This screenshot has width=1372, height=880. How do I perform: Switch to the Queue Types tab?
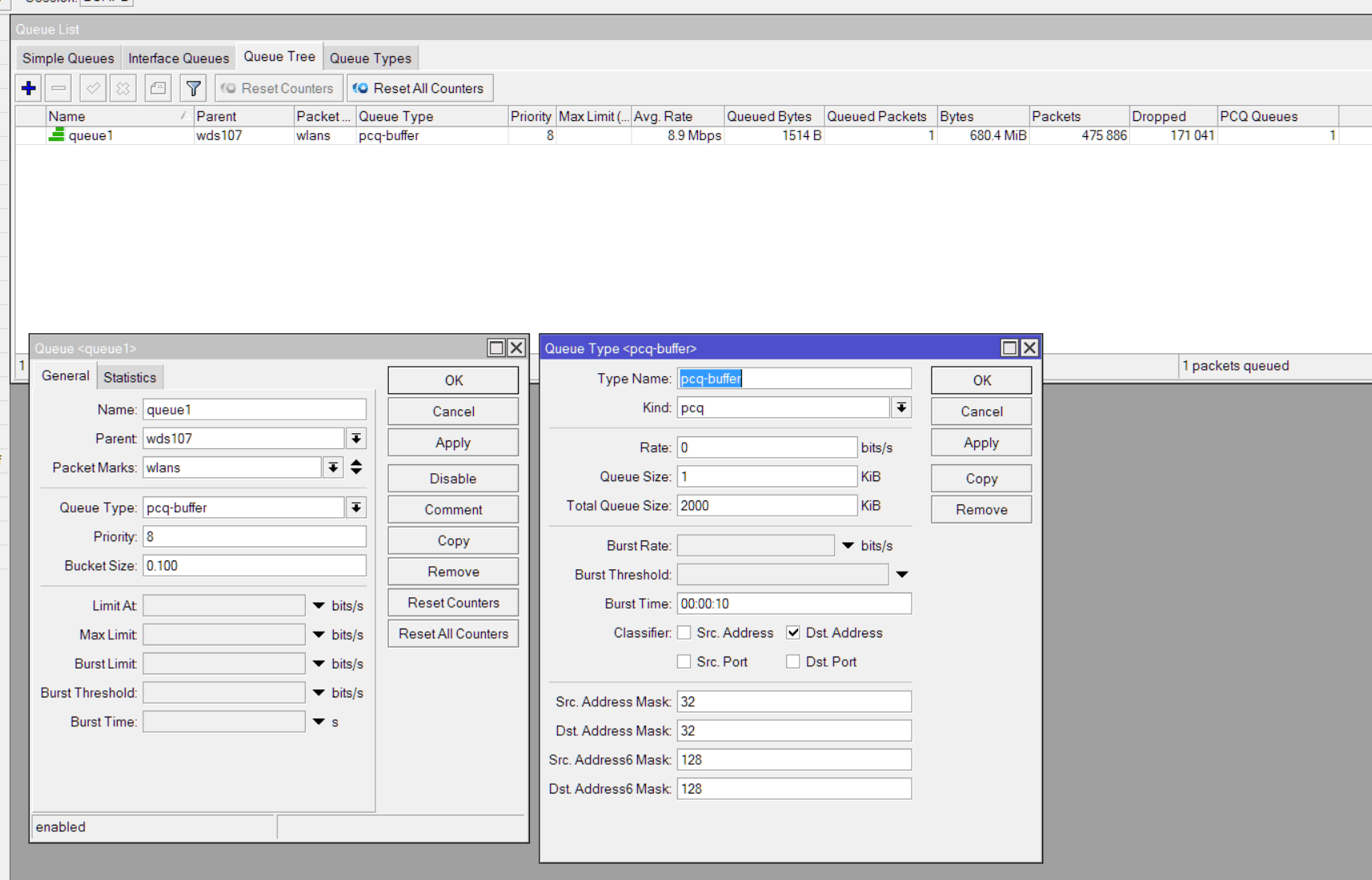click(370, 58)
